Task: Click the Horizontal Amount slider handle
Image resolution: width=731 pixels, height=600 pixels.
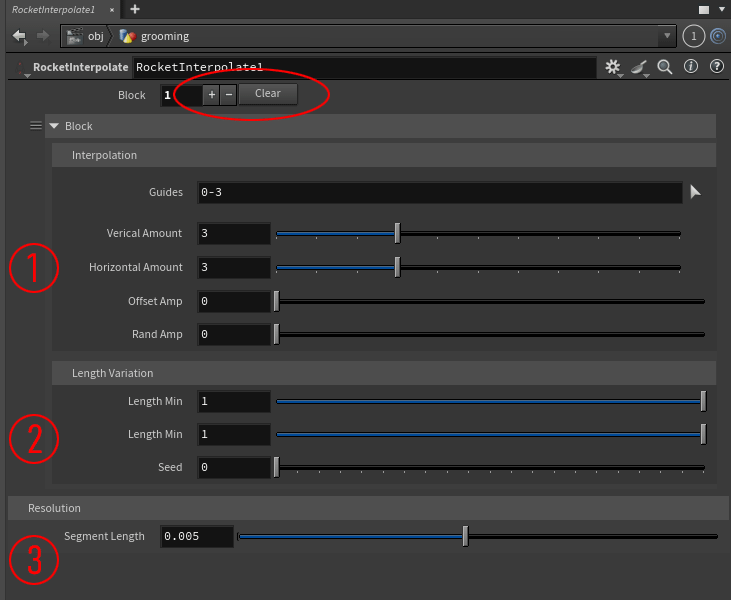Action: coord(397,267)
